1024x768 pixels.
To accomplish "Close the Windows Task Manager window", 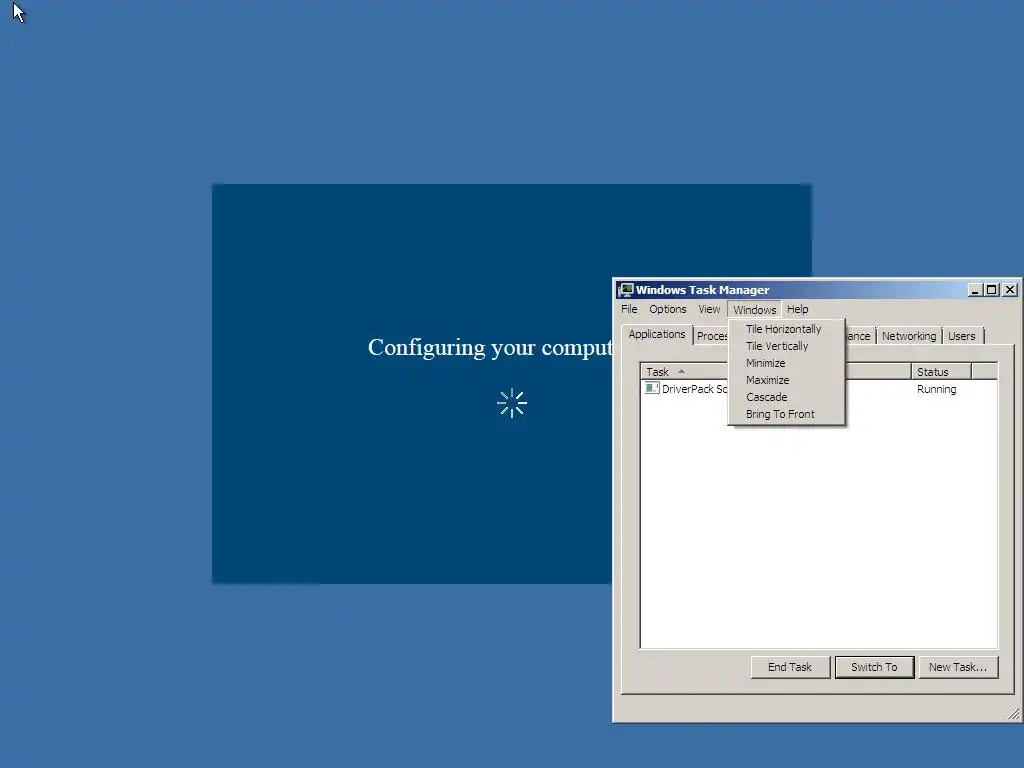I will click(x=1010, y=290).
